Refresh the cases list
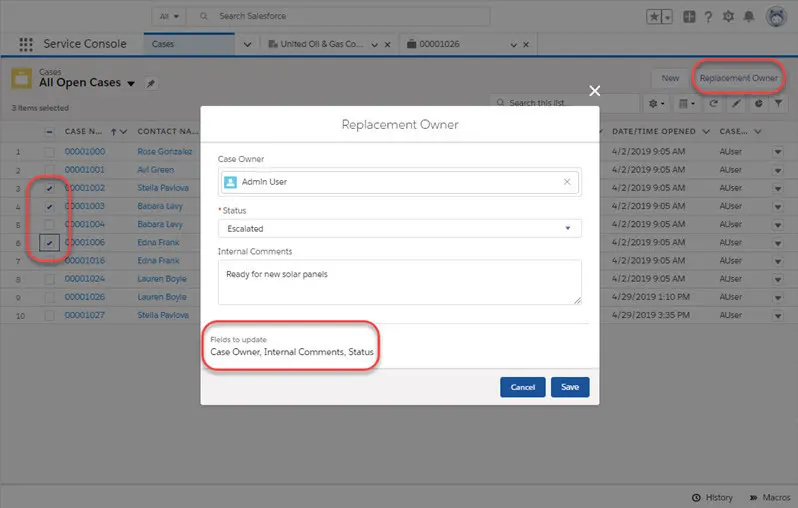Image resolution: width=798 pixels, height=508 pixels. 714,103
